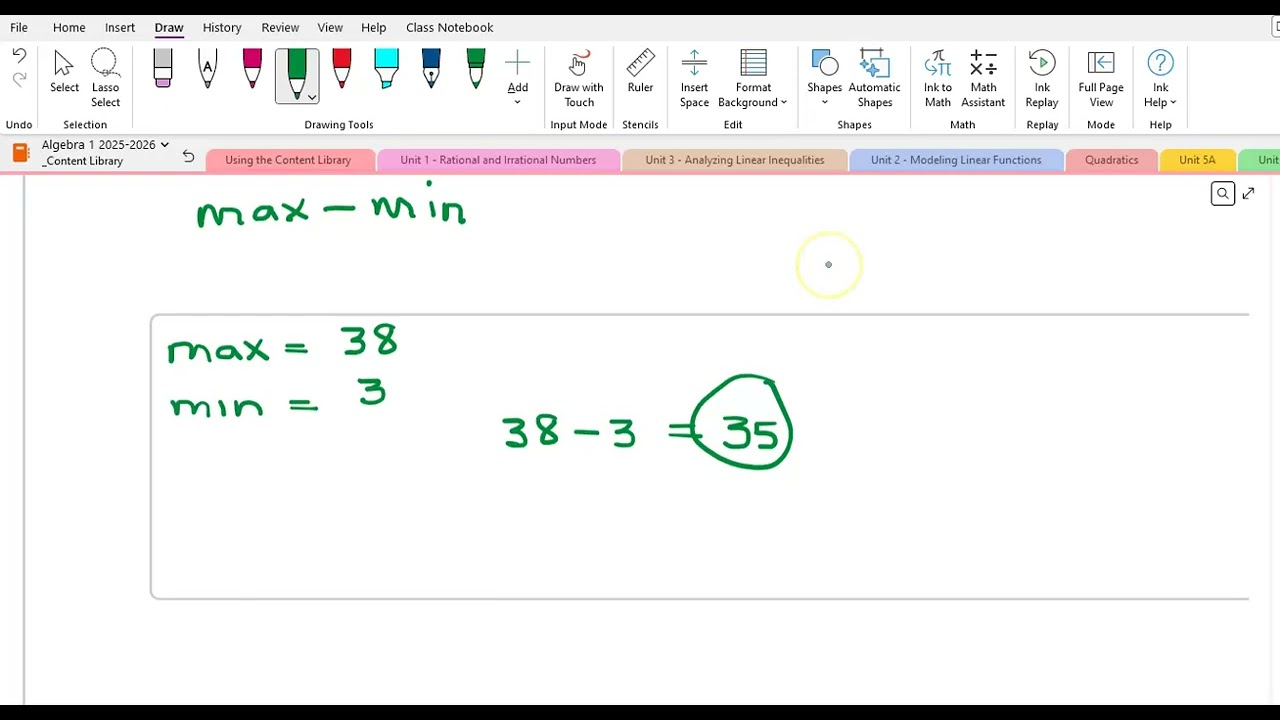Switch to the Home ribbon tab

[69, 27]
